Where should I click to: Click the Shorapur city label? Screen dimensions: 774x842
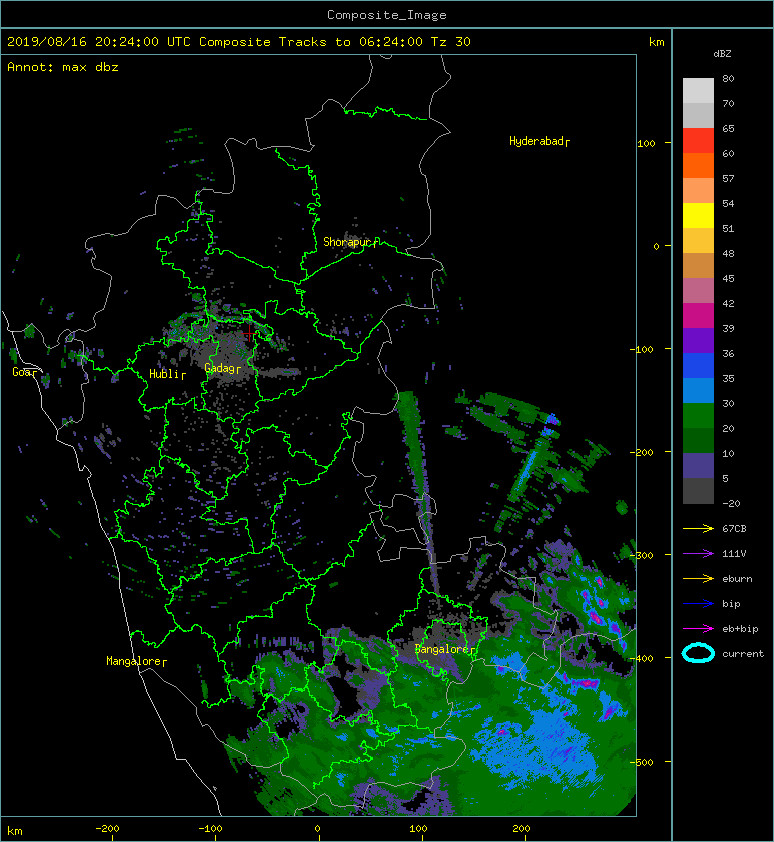pyautogui.click(x=351, y=242)
